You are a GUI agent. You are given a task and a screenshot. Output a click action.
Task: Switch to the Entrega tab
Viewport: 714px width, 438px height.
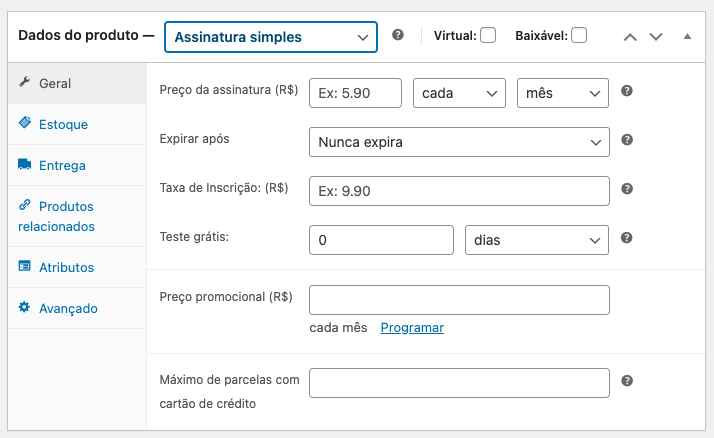tap(62, 165)
